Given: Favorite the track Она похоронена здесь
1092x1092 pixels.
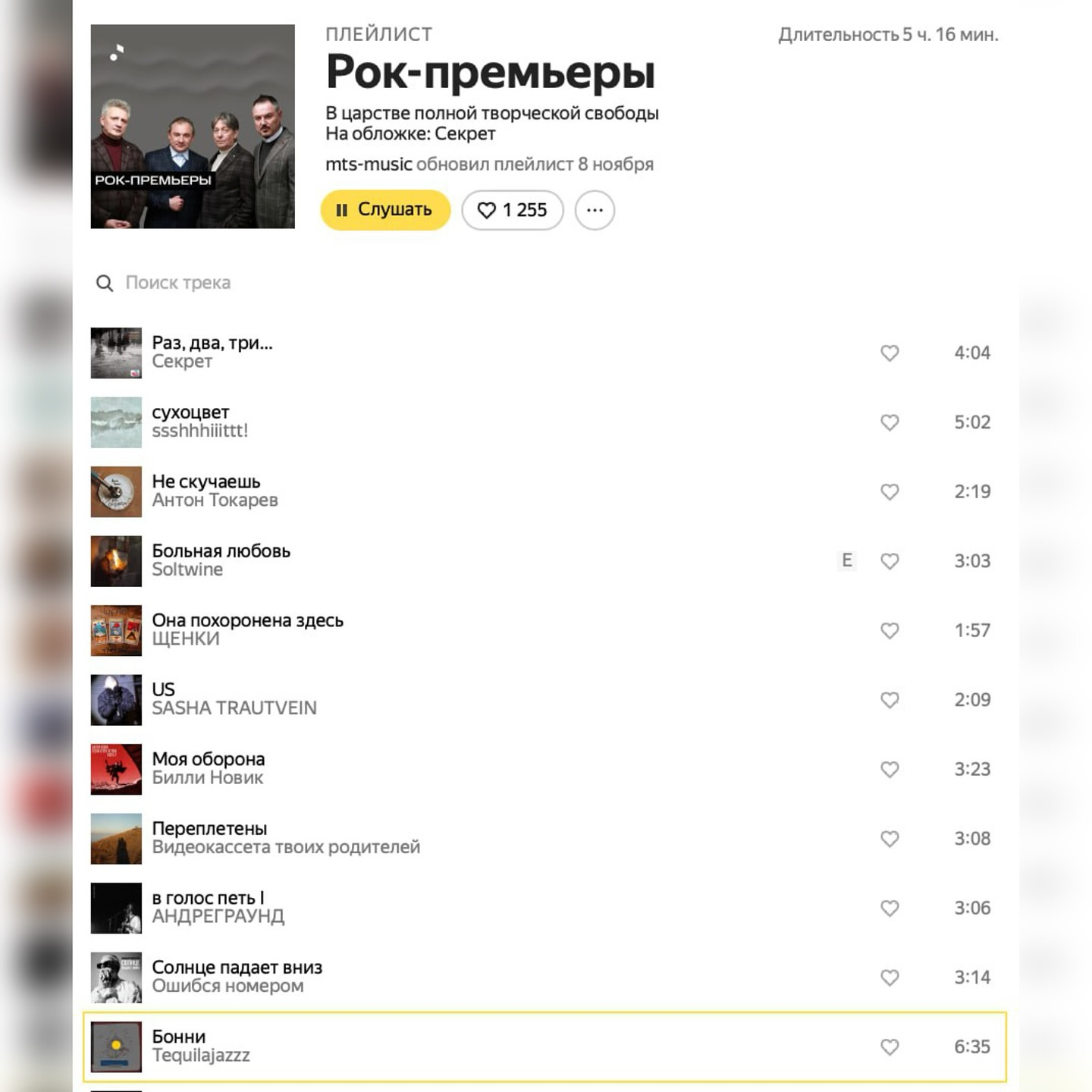Looking at the screenshot, I should click(890, 631).
